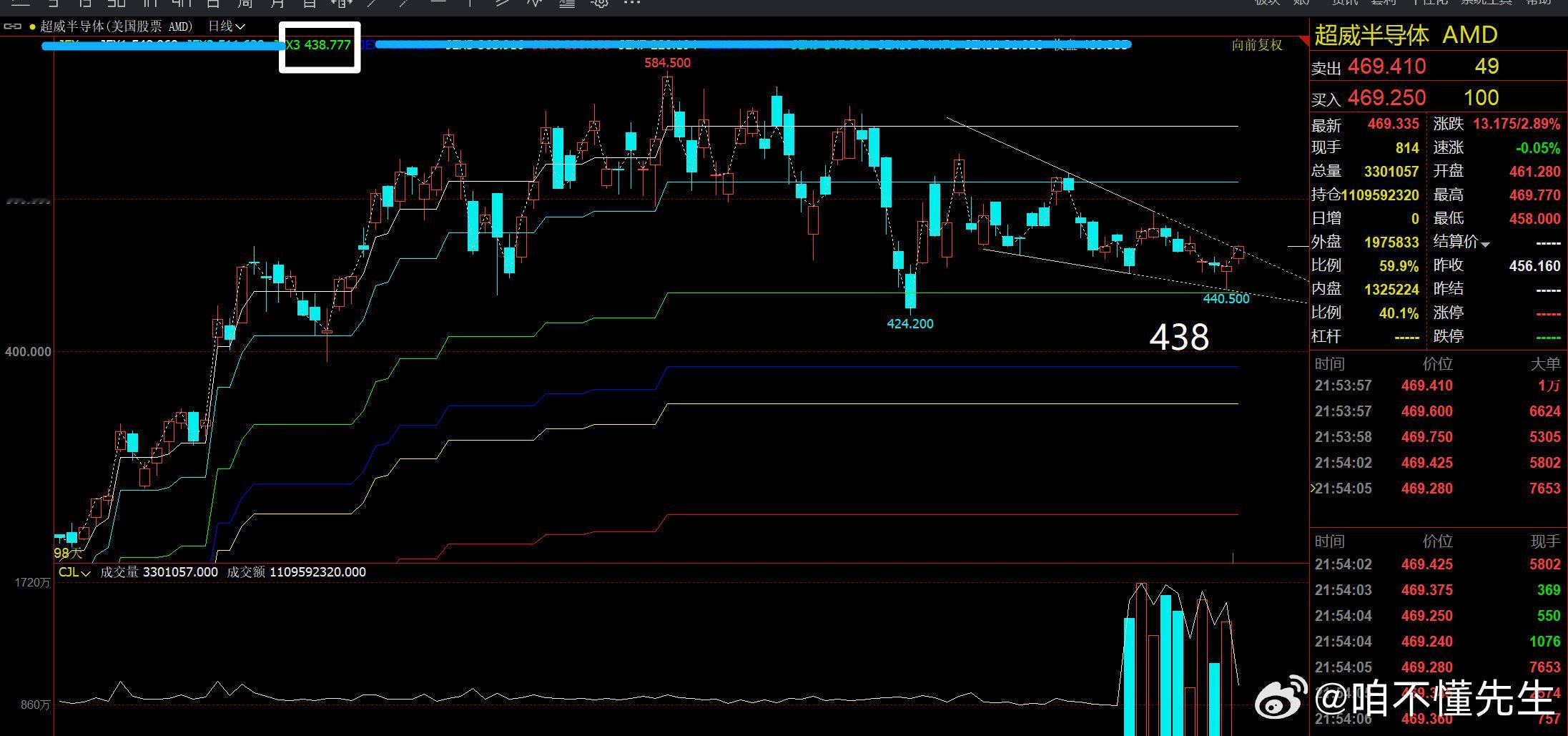Open the CJL indicator dropdown

point(74,572)
